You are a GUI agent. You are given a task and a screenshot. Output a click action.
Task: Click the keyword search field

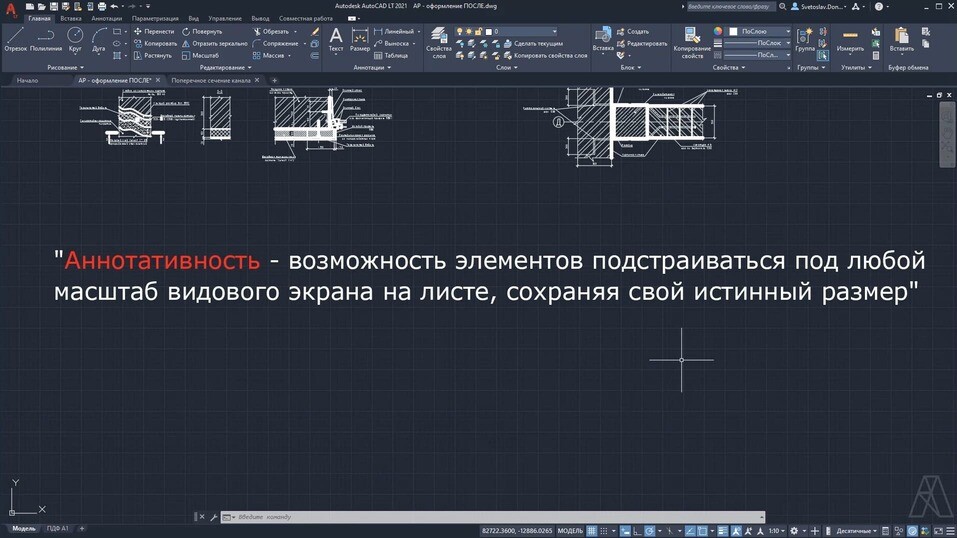[731, 7]
